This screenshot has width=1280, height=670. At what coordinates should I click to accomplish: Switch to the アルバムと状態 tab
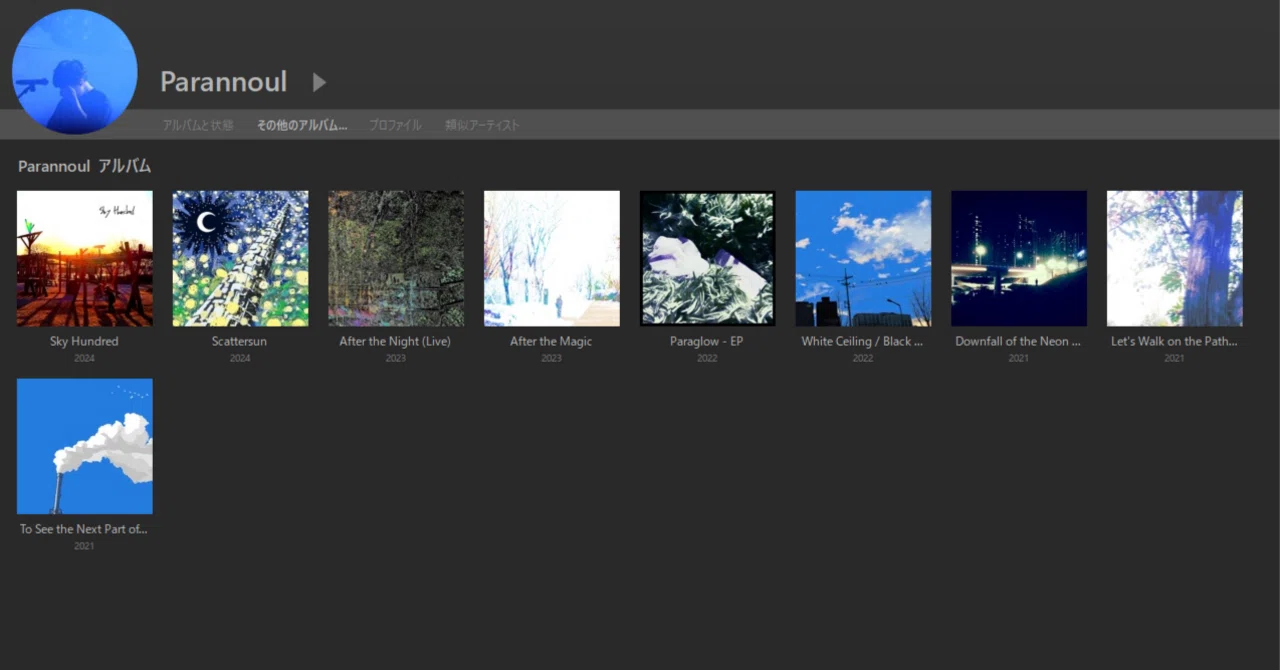pyautogui.click(x=198, y=126)
